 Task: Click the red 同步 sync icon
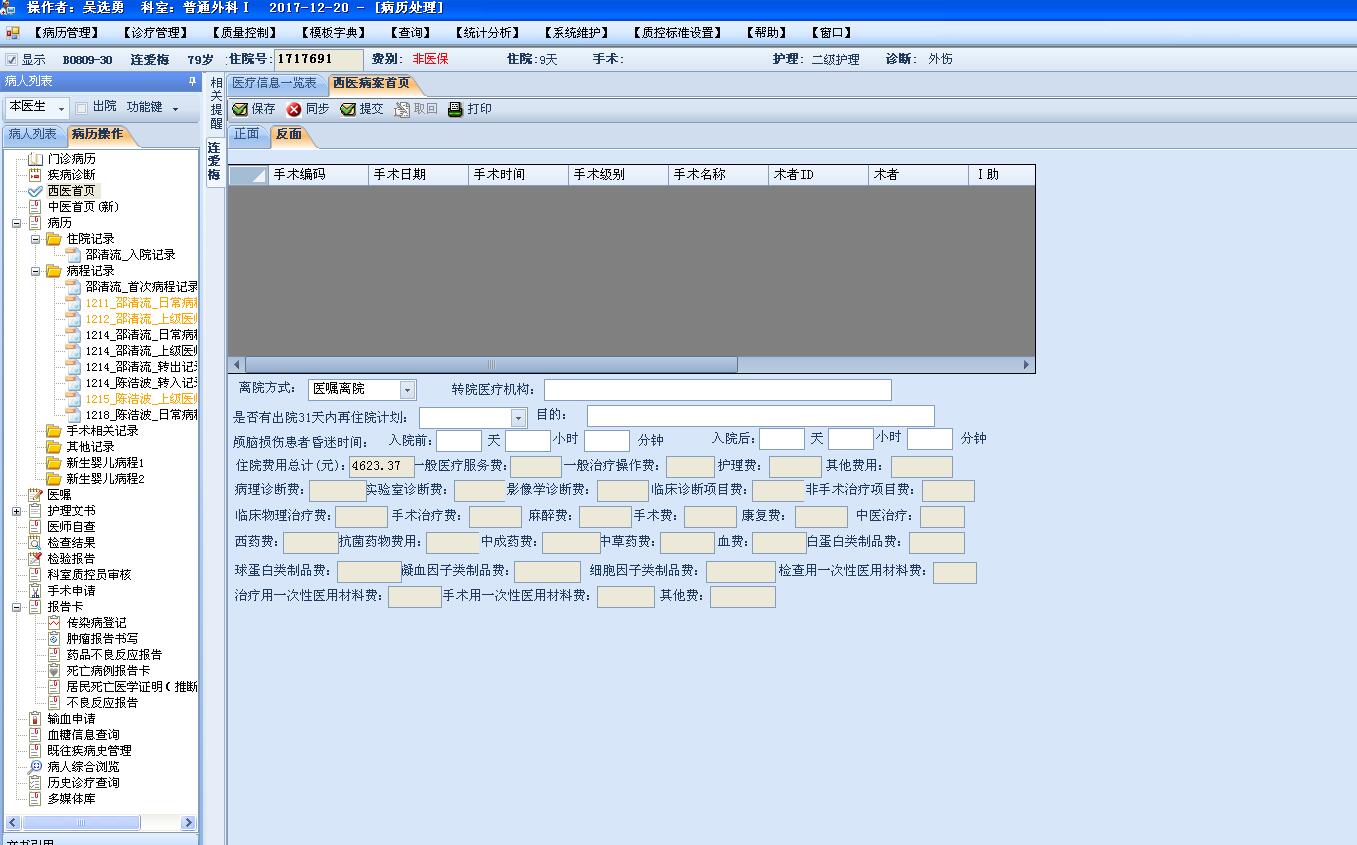[x=294, y=109]
